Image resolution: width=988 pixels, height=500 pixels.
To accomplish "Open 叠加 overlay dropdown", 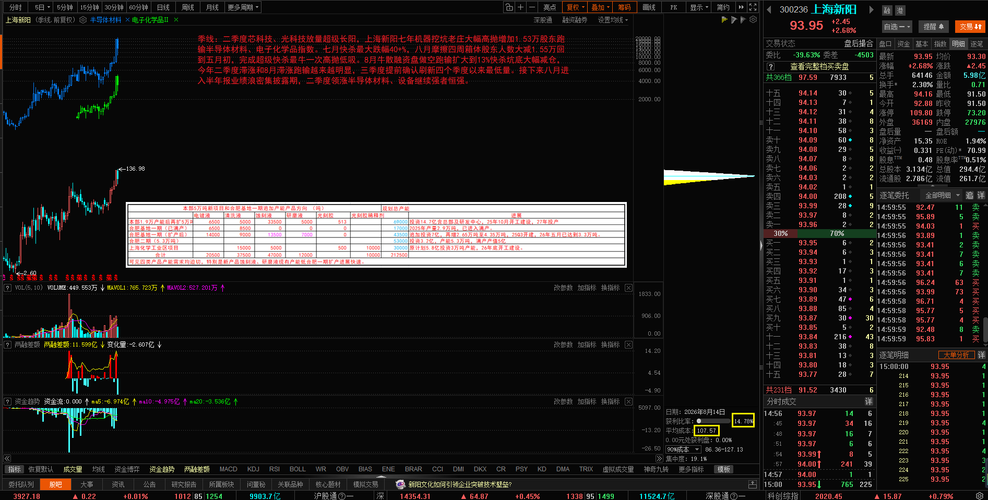I will tap(600, 8).
